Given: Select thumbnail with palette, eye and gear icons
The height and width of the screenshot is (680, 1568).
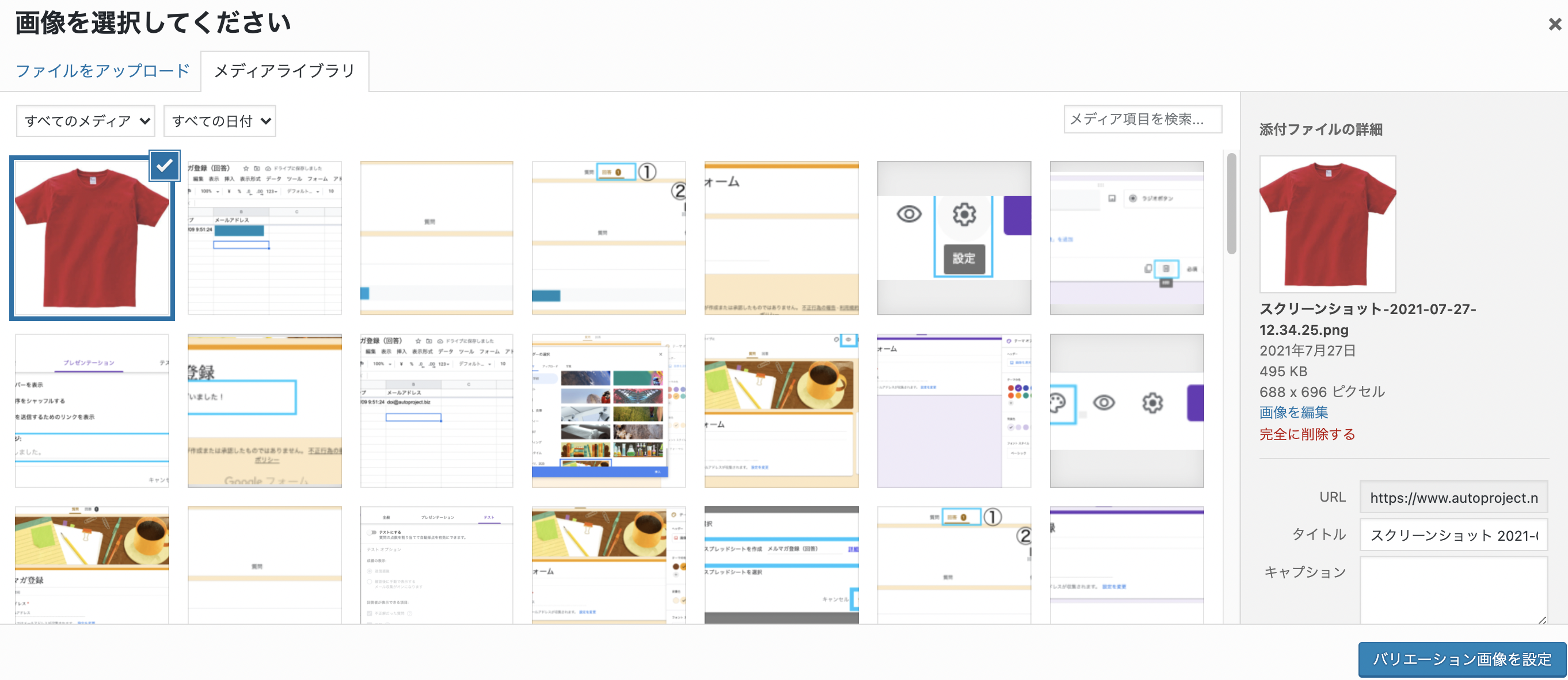Looking at the screenshot, I should click(x=1126, y=411).
